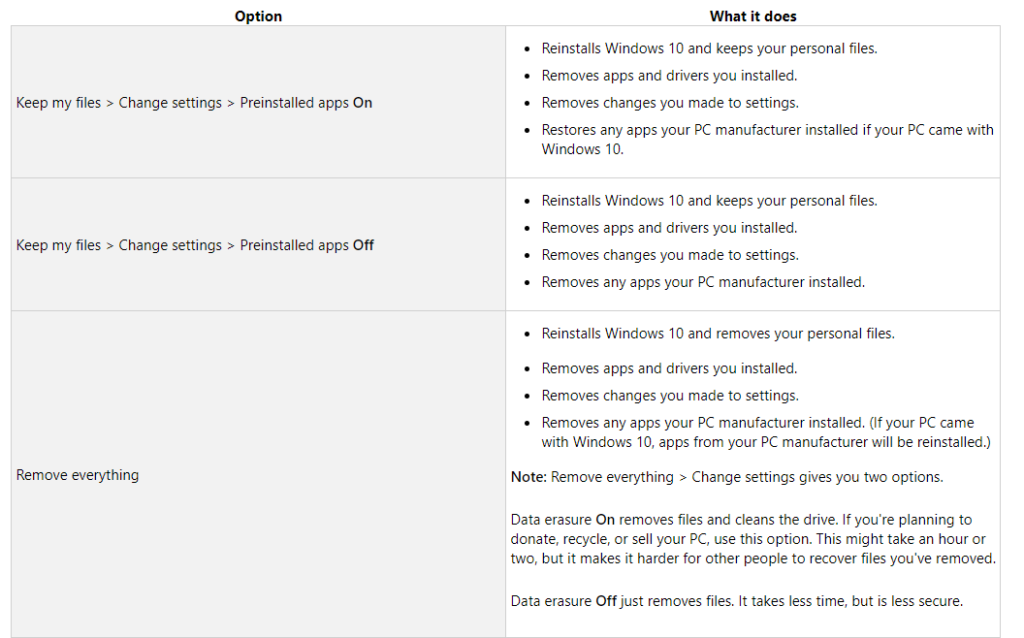Image resolution: width=1024 pixels, height=638 pixels.
Task: Click the bold Note: label
Action: point(528,477)
